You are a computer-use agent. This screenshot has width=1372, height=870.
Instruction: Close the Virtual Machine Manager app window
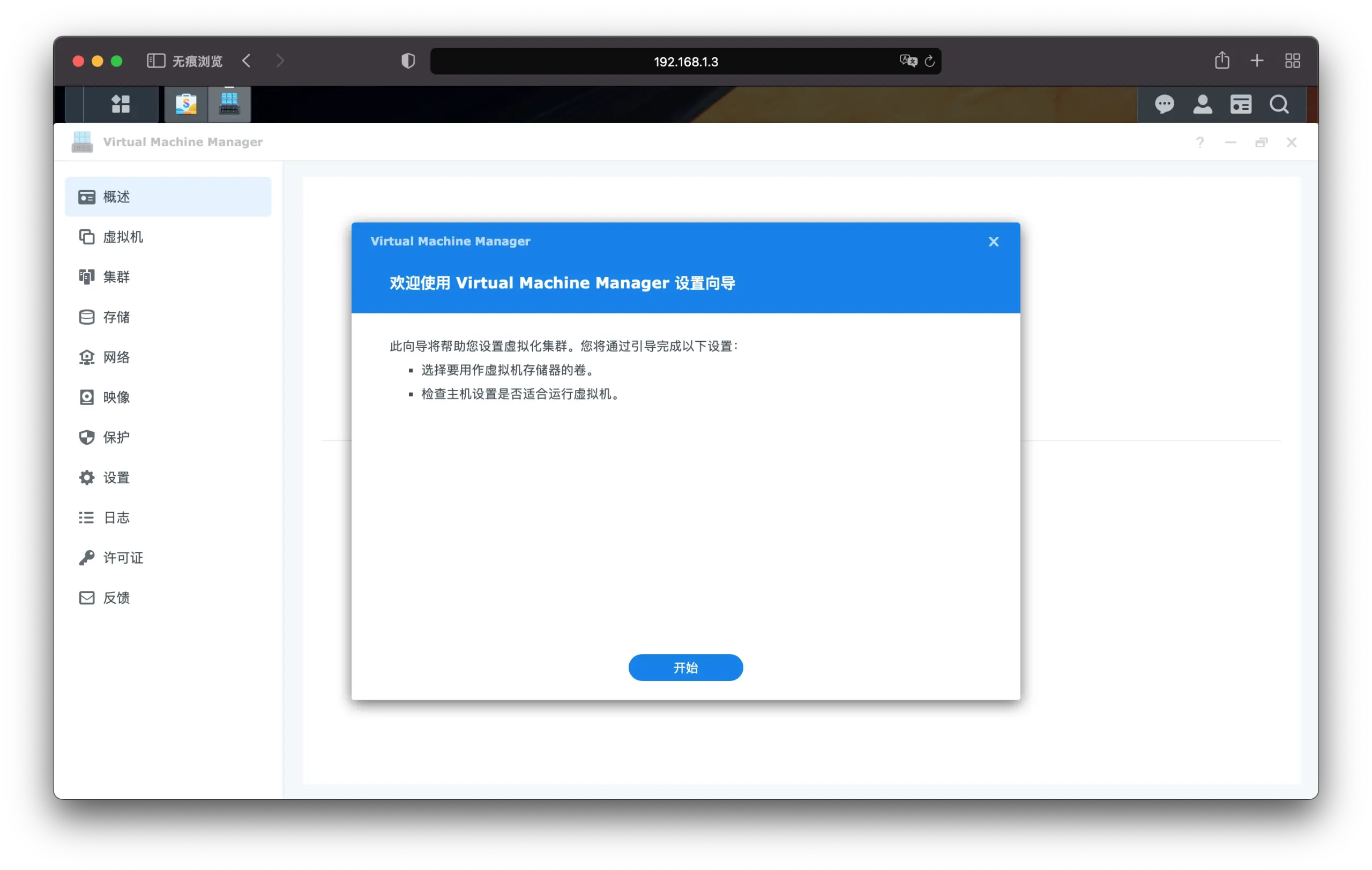tap(1291, 142)
